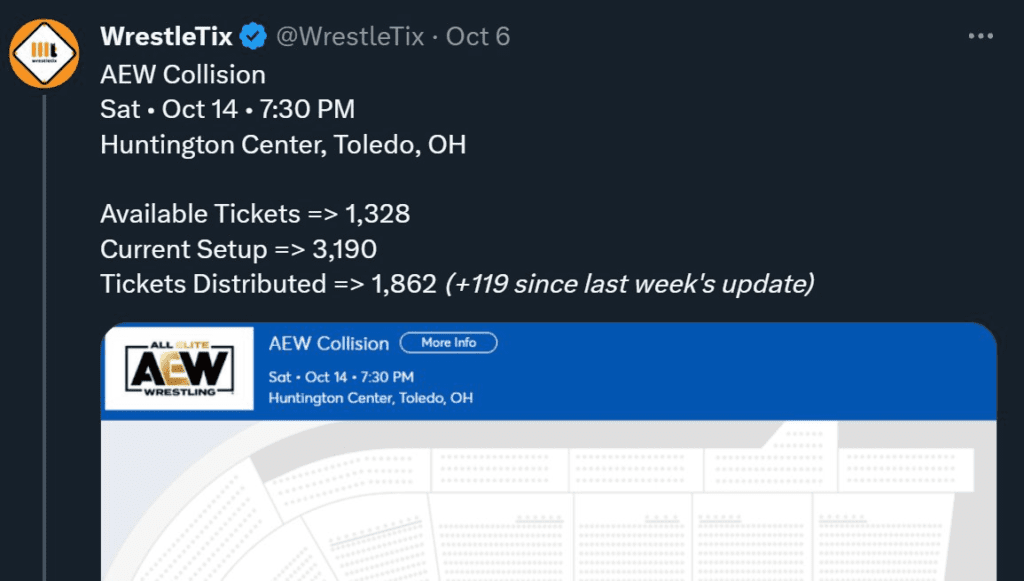Image resolution: width=1024 pixels, height=581 pixels.
Task: Click the blue verified badge
Action: tap(254, 37)
